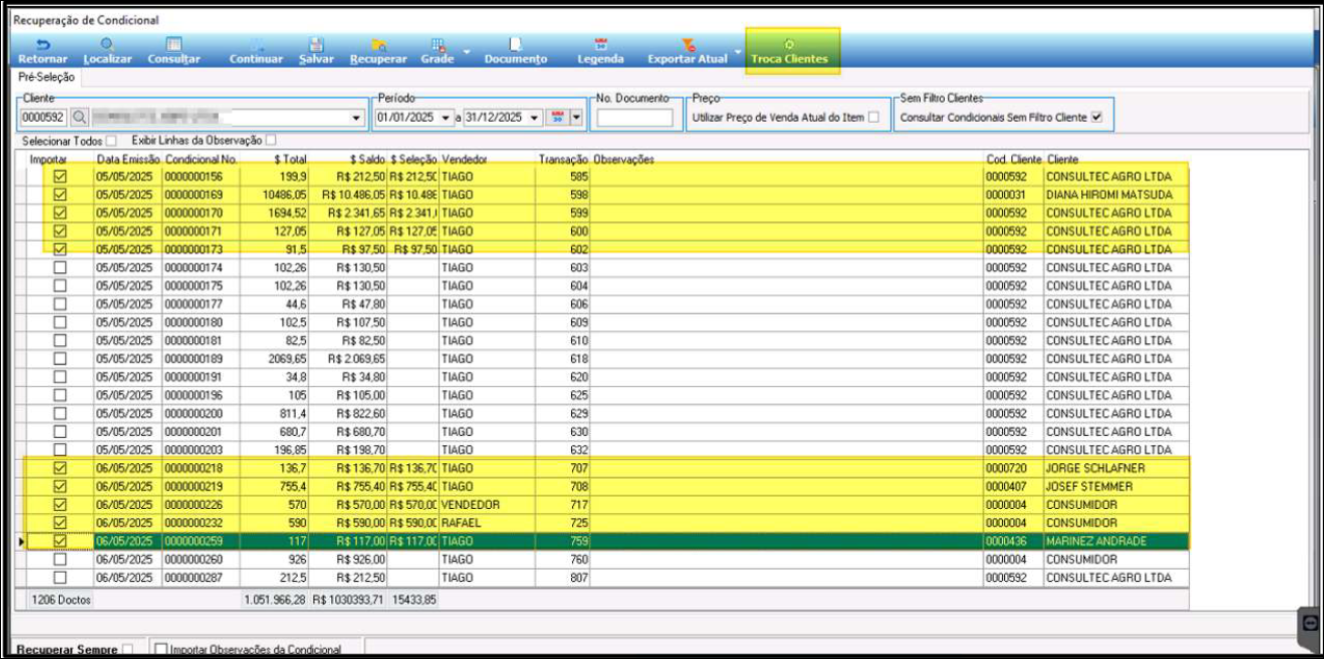The image size is (1324, 659).
Task: Click the No. Documento input field
Action: (635, 118)
